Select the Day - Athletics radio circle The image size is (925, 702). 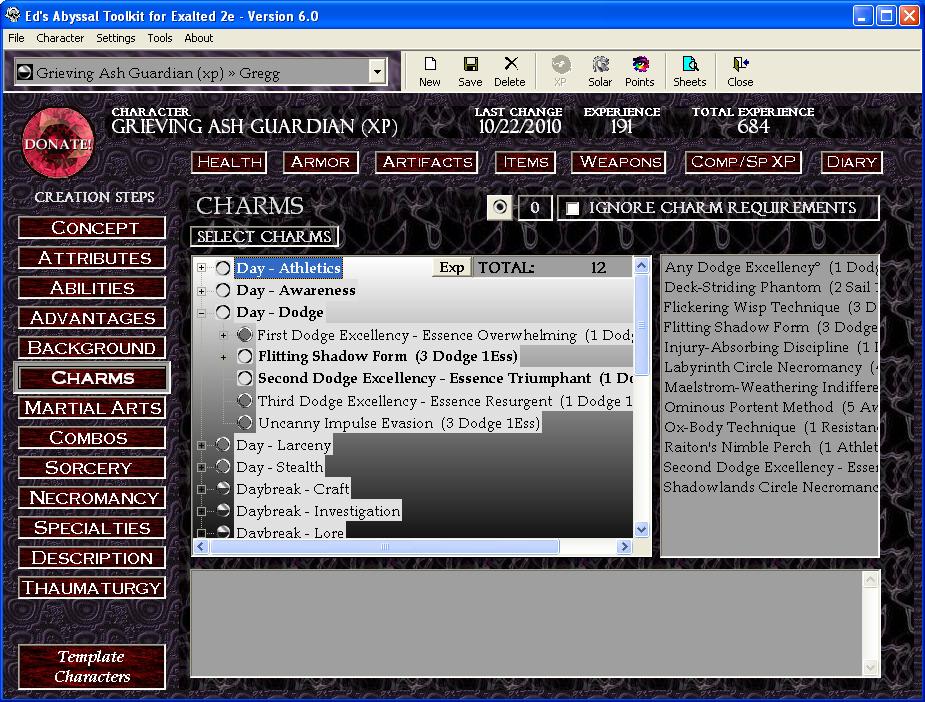click(223, 268)
